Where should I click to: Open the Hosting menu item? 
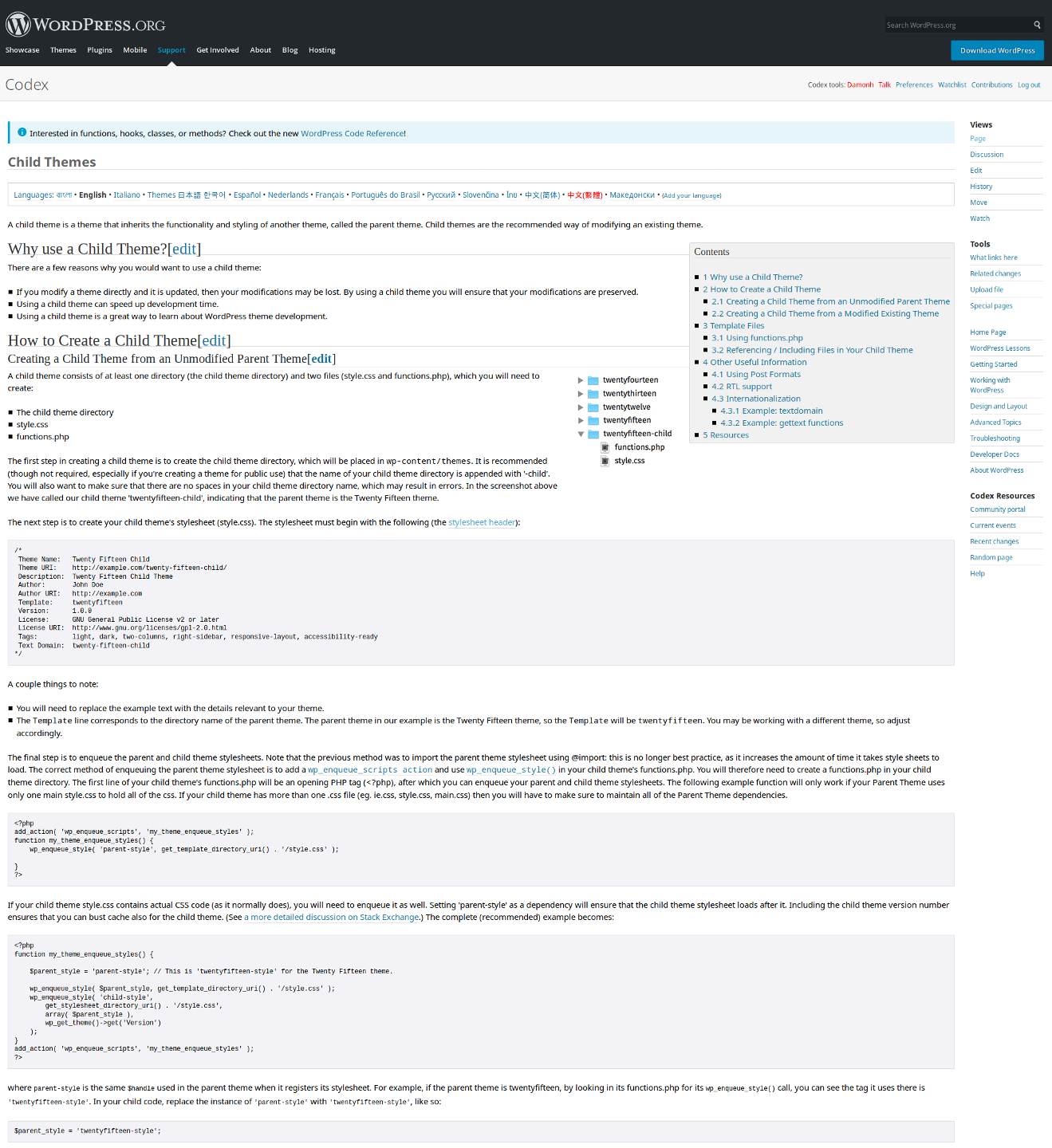[322, 50]
